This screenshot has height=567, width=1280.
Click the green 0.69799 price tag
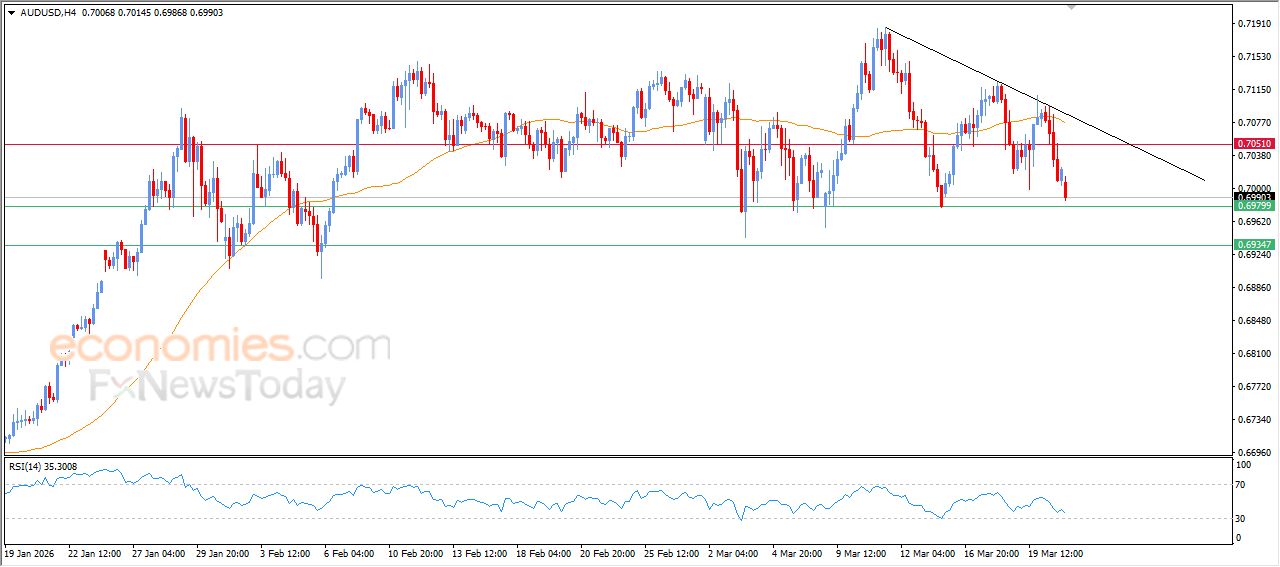coord(1254,206)
